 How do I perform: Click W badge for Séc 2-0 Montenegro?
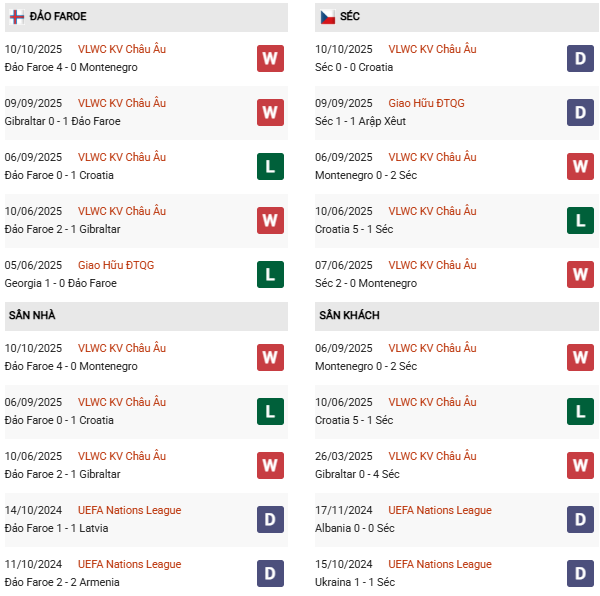[580, 274]
